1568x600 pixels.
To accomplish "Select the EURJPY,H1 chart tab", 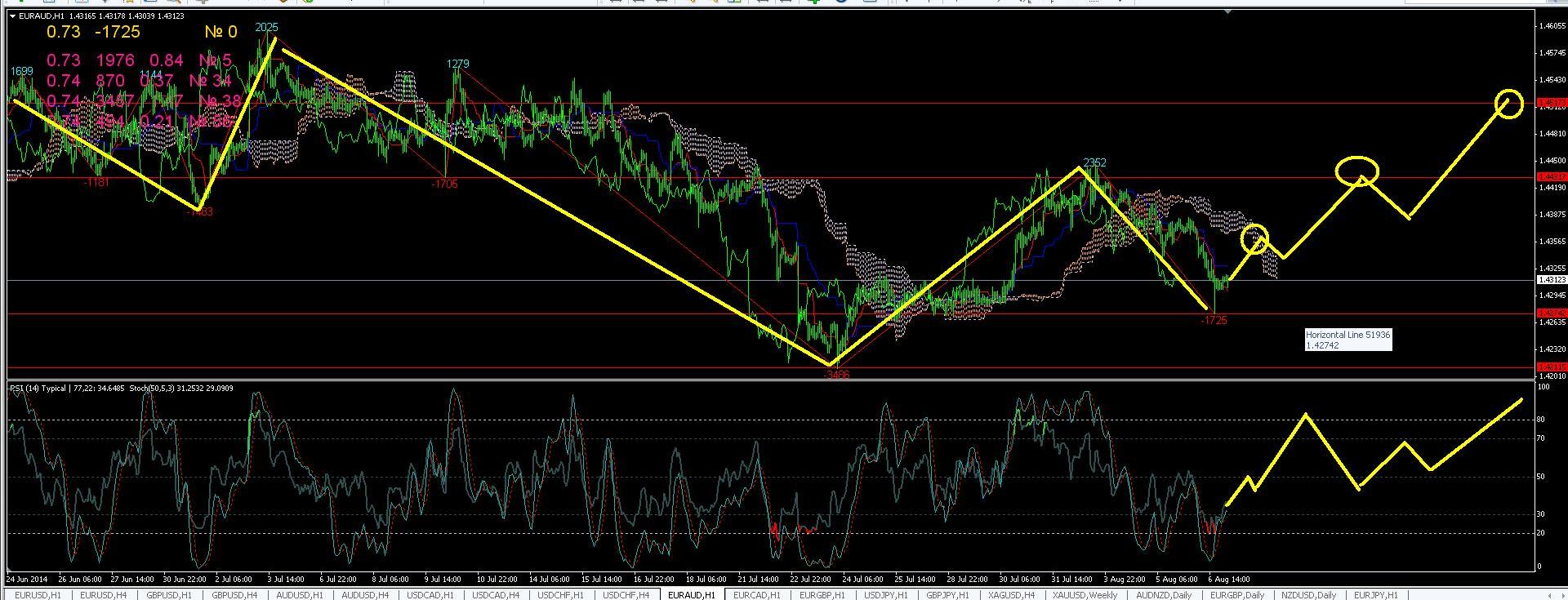I will pos(1376,595).
